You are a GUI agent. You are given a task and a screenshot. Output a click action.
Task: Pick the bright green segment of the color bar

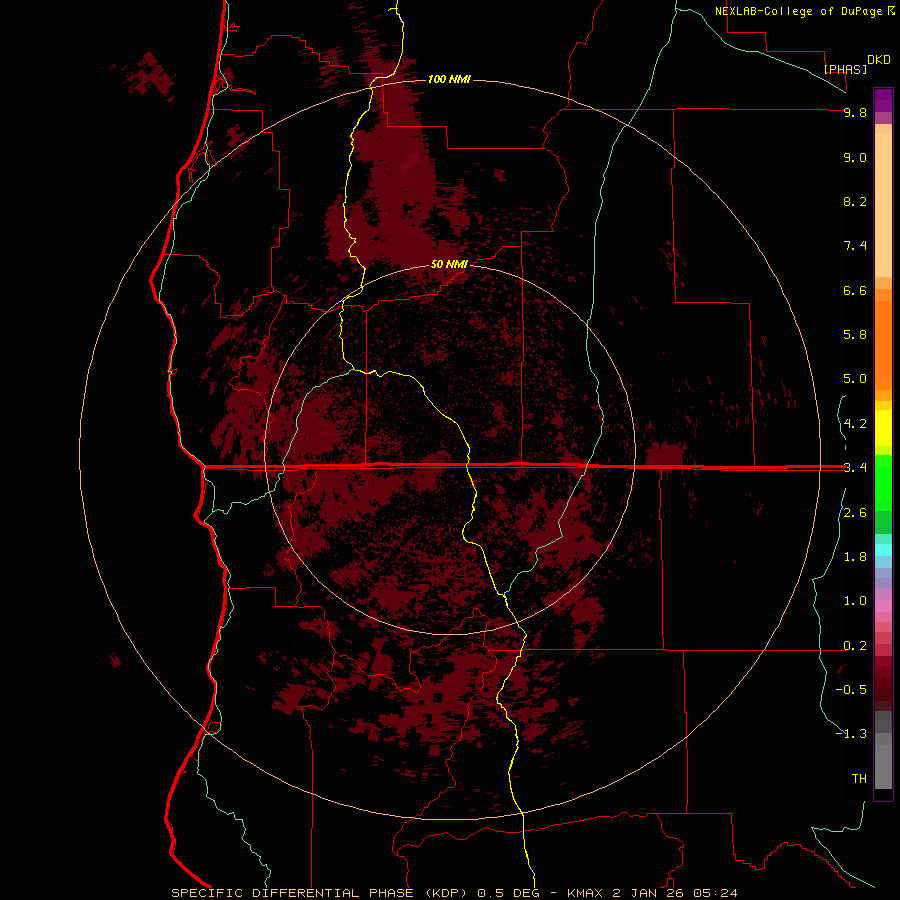(x=883, y=483)
